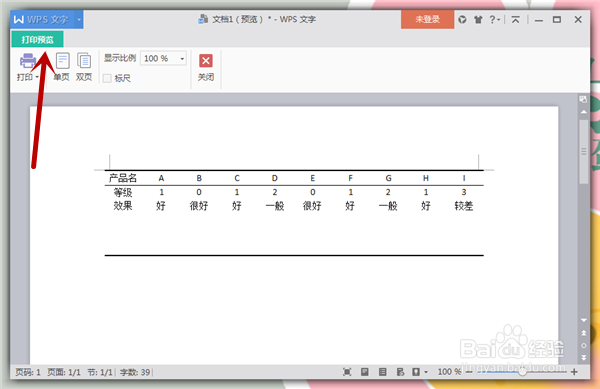
Task: Click the 字数: 39 word count
Action: click(x=135, y=372)
